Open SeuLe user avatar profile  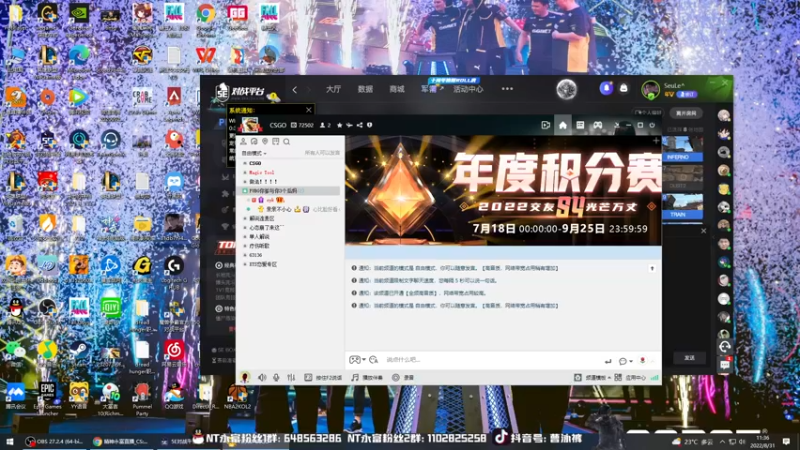click(x=650, y=90)
